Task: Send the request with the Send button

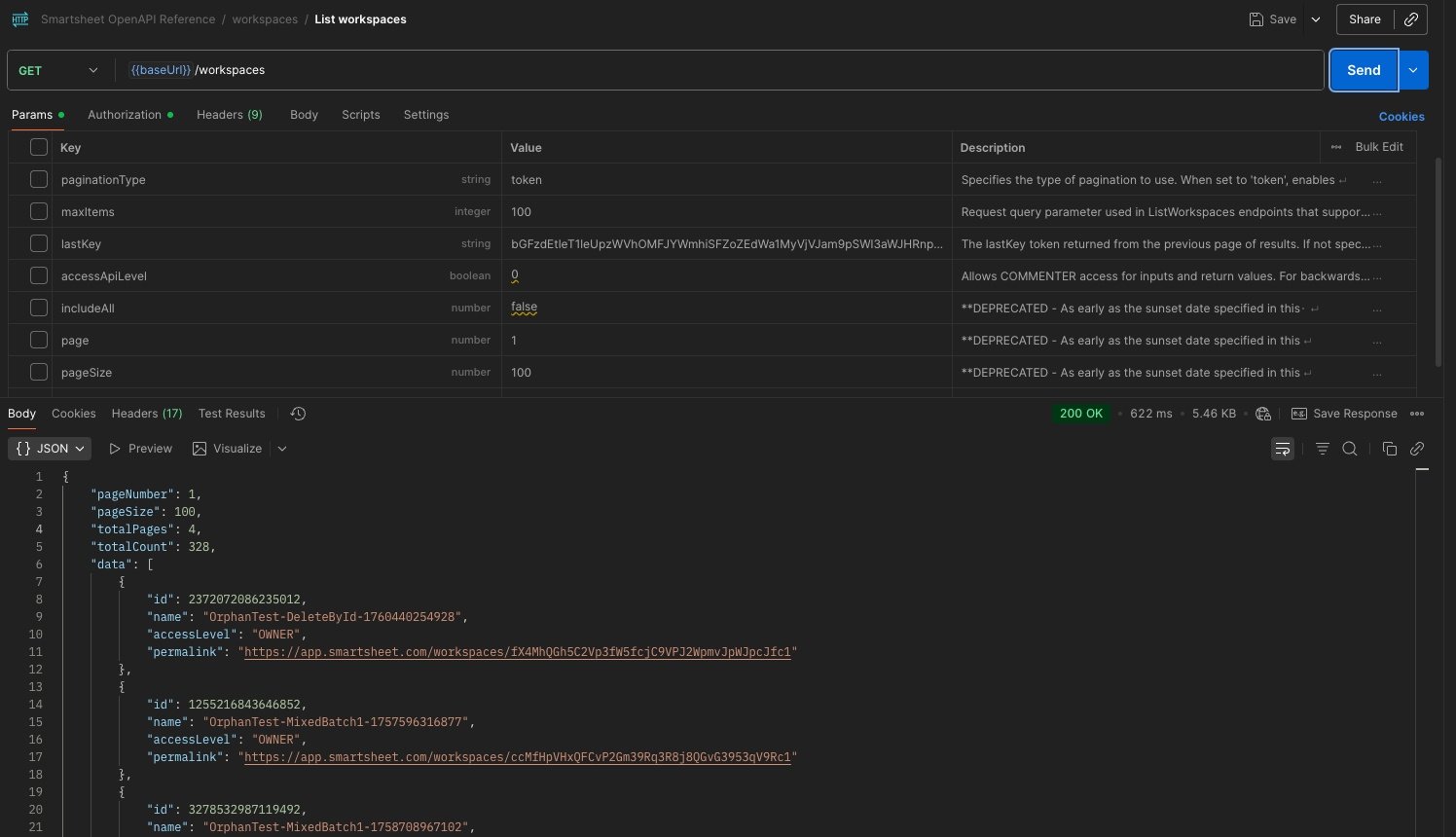Action: (x=1364, y=70)
